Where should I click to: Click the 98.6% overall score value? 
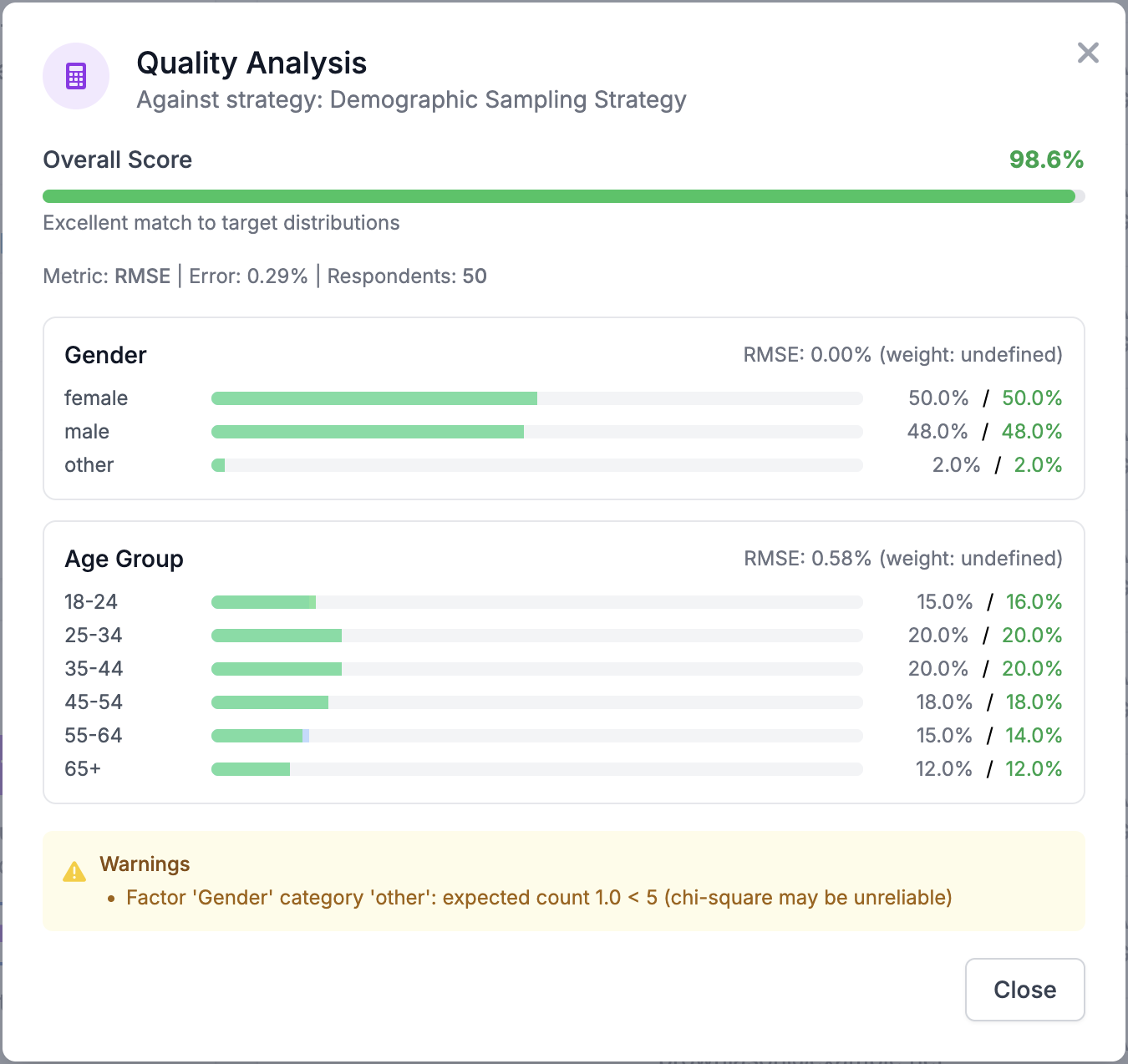point(1047,160)
